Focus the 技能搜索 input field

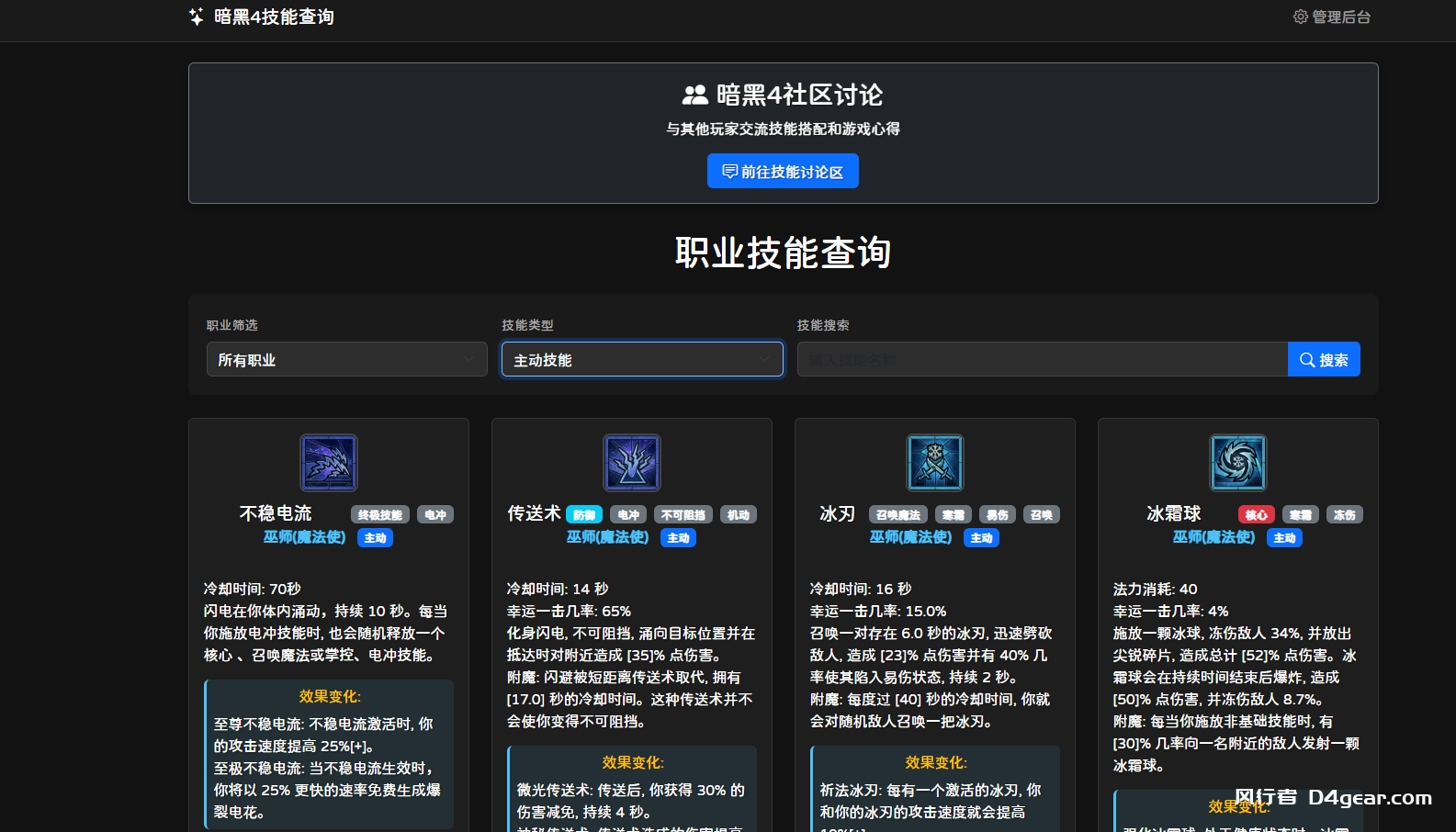tap(1043, 359)
